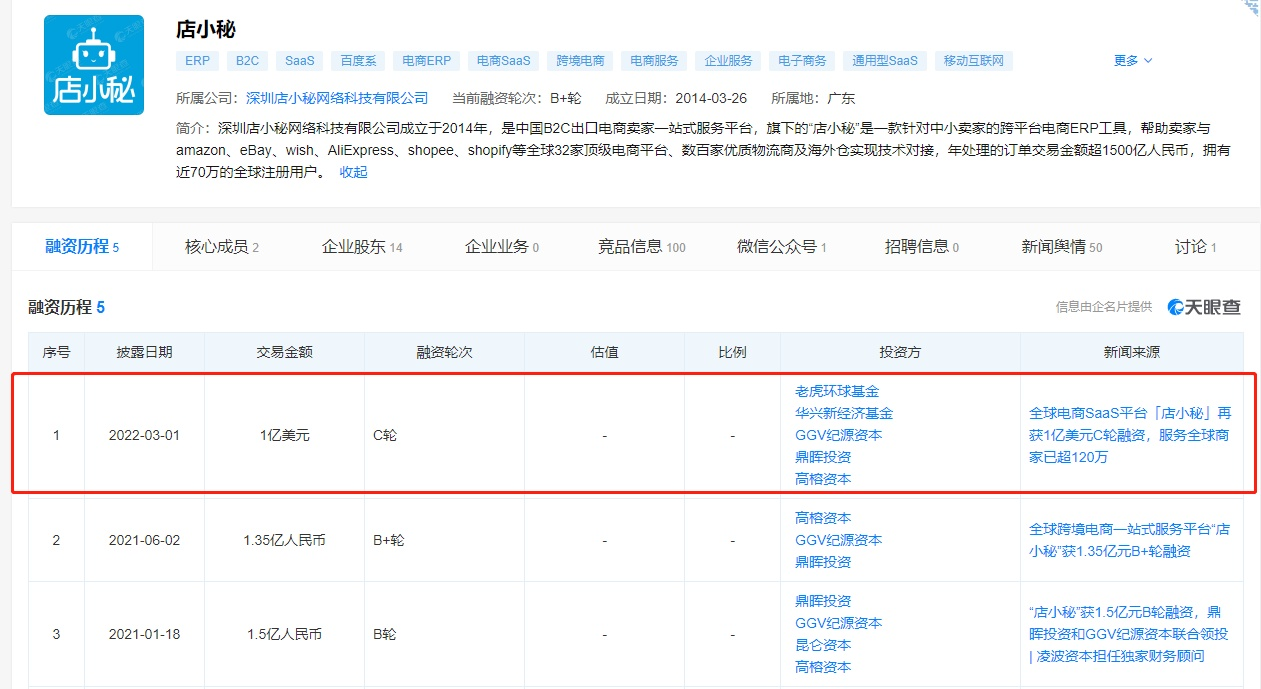Go to the 竞品信息 tab
Viewport: 1261px width, 689px height.
click(642, 247)
